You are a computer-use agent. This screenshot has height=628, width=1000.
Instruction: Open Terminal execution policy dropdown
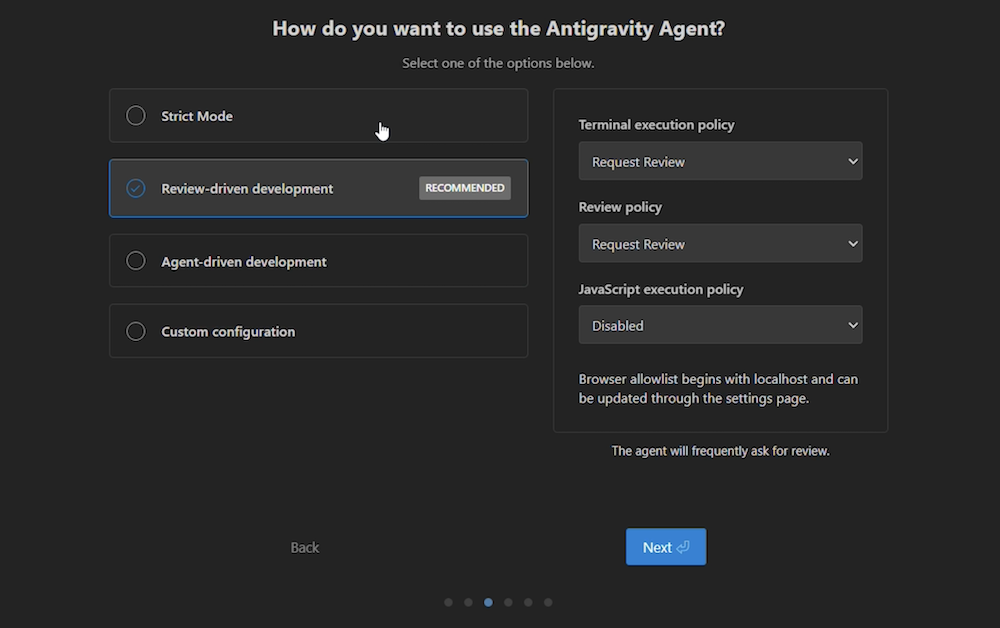click(720, 161)
